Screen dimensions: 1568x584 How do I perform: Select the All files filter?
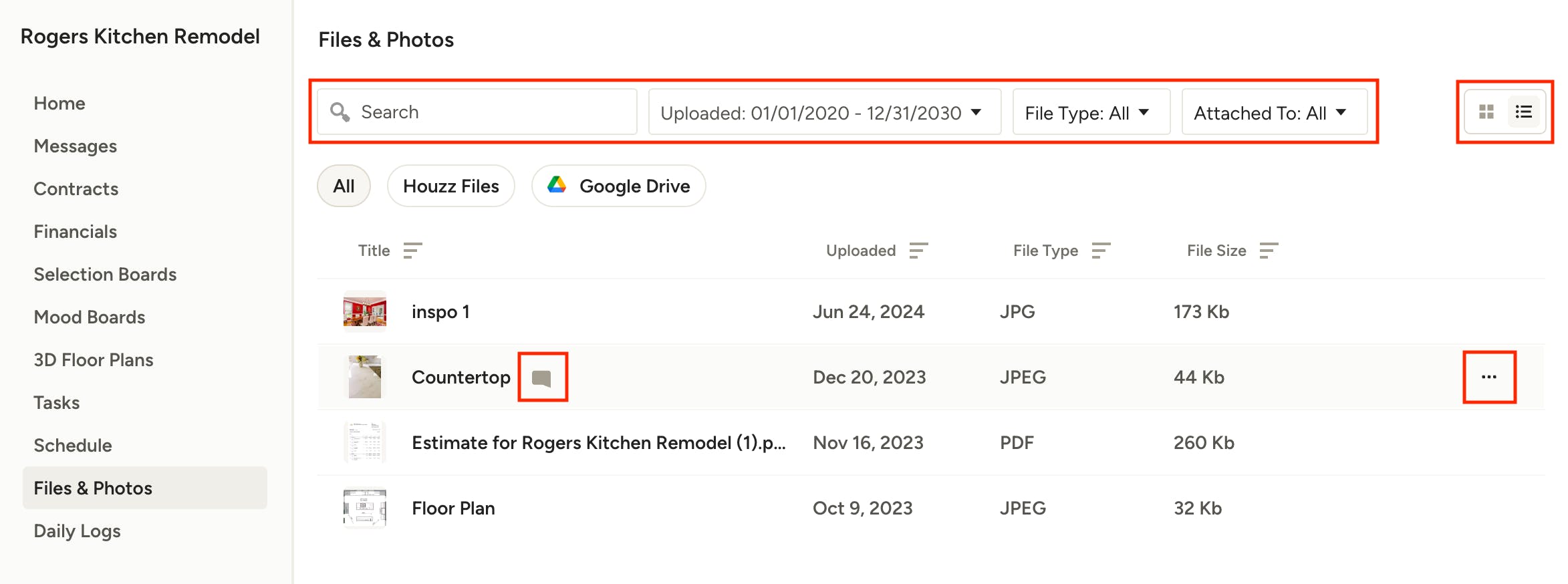pyautogui.click(x=344, y=186)
